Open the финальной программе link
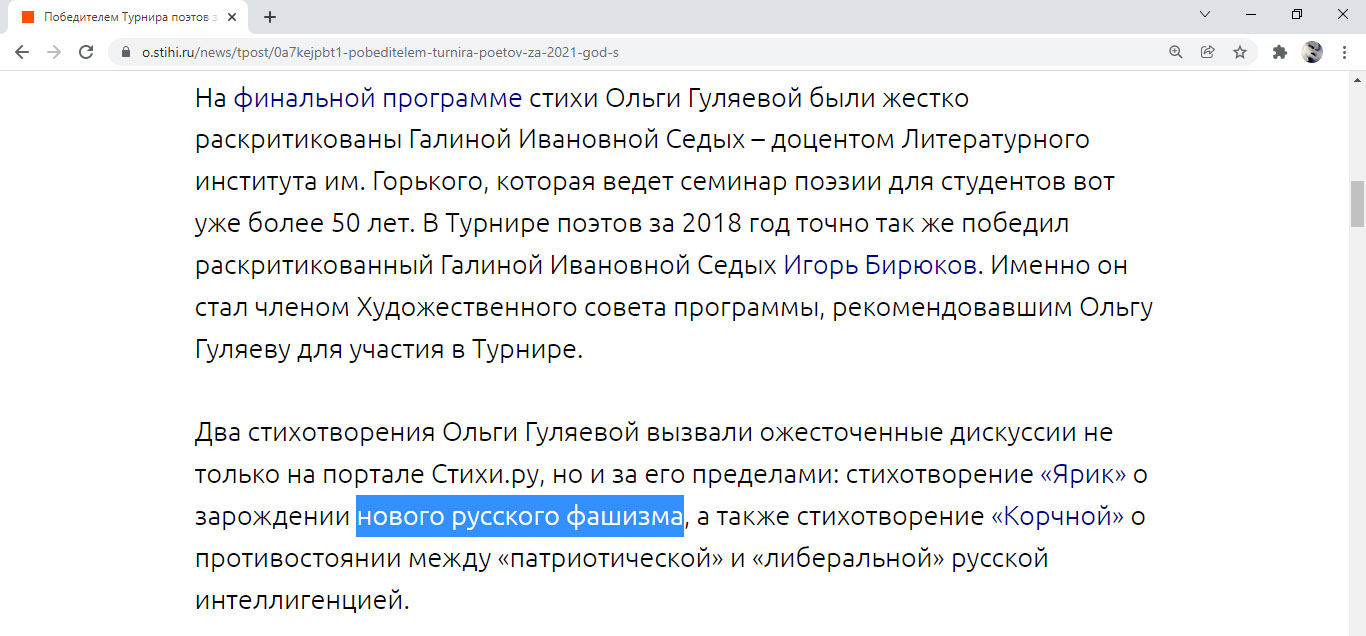The image size is (1366, 636). pos(378,98)
